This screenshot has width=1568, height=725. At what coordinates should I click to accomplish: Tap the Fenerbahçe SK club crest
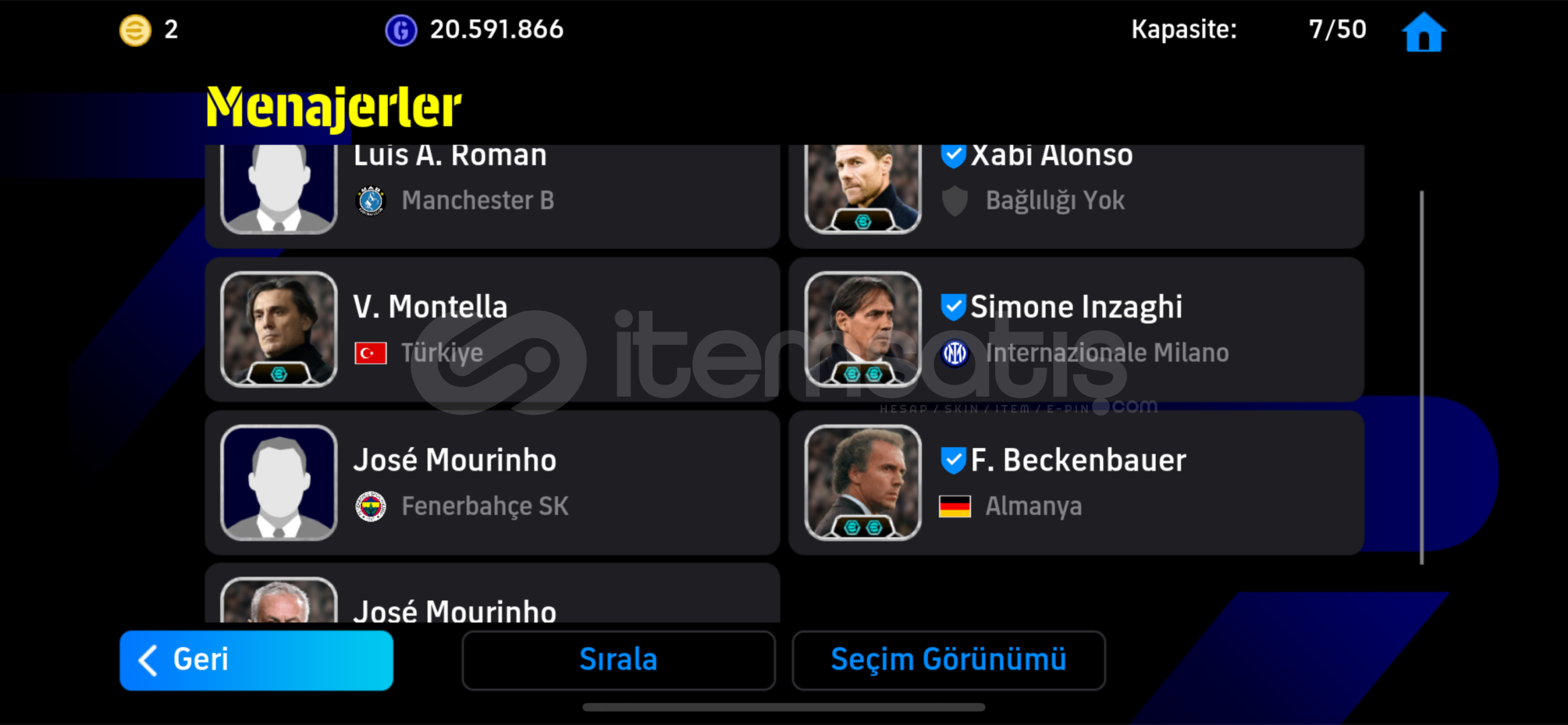click(370, 506)
